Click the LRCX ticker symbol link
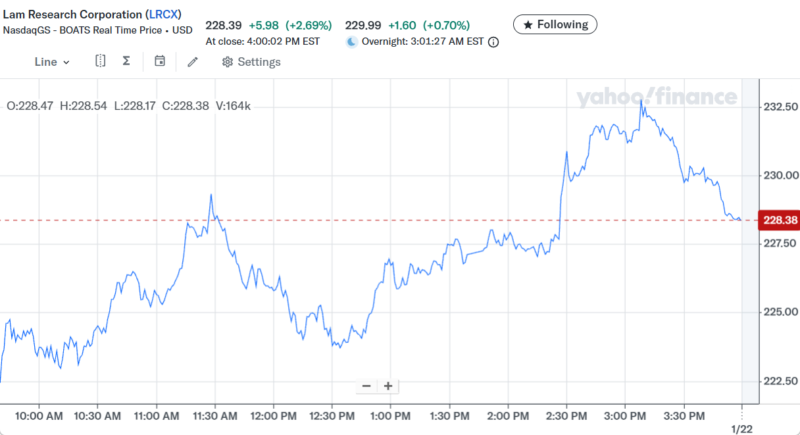 (164, 15)
